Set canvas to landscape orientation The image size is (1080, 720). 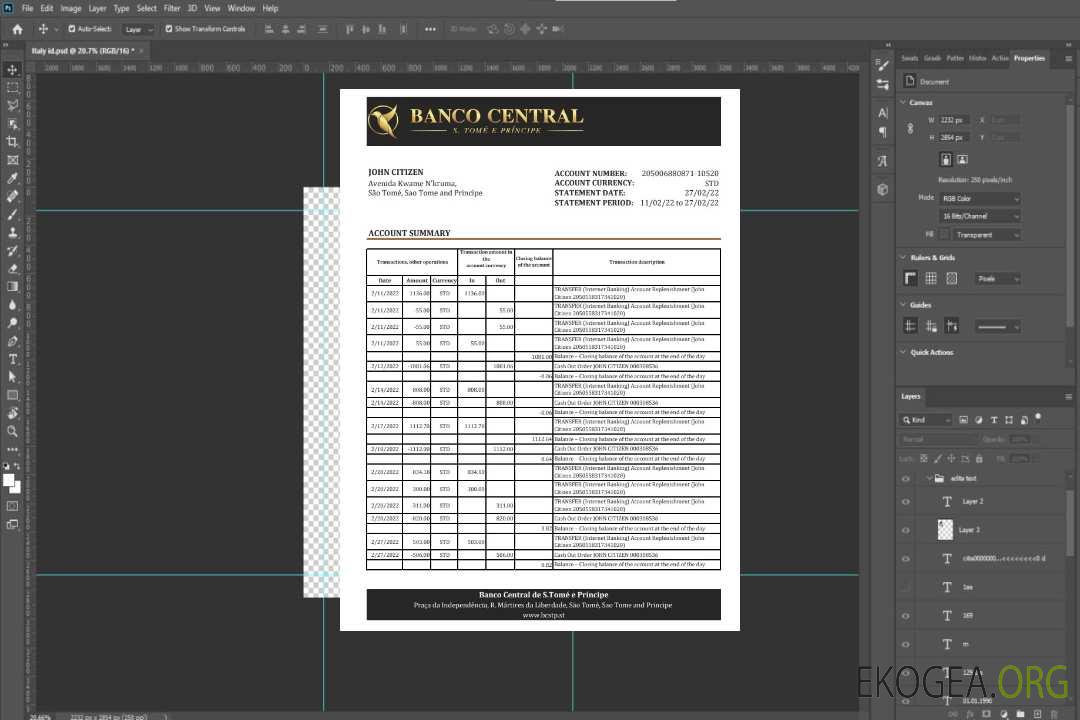pyautogui.click(x=962, y=160)
